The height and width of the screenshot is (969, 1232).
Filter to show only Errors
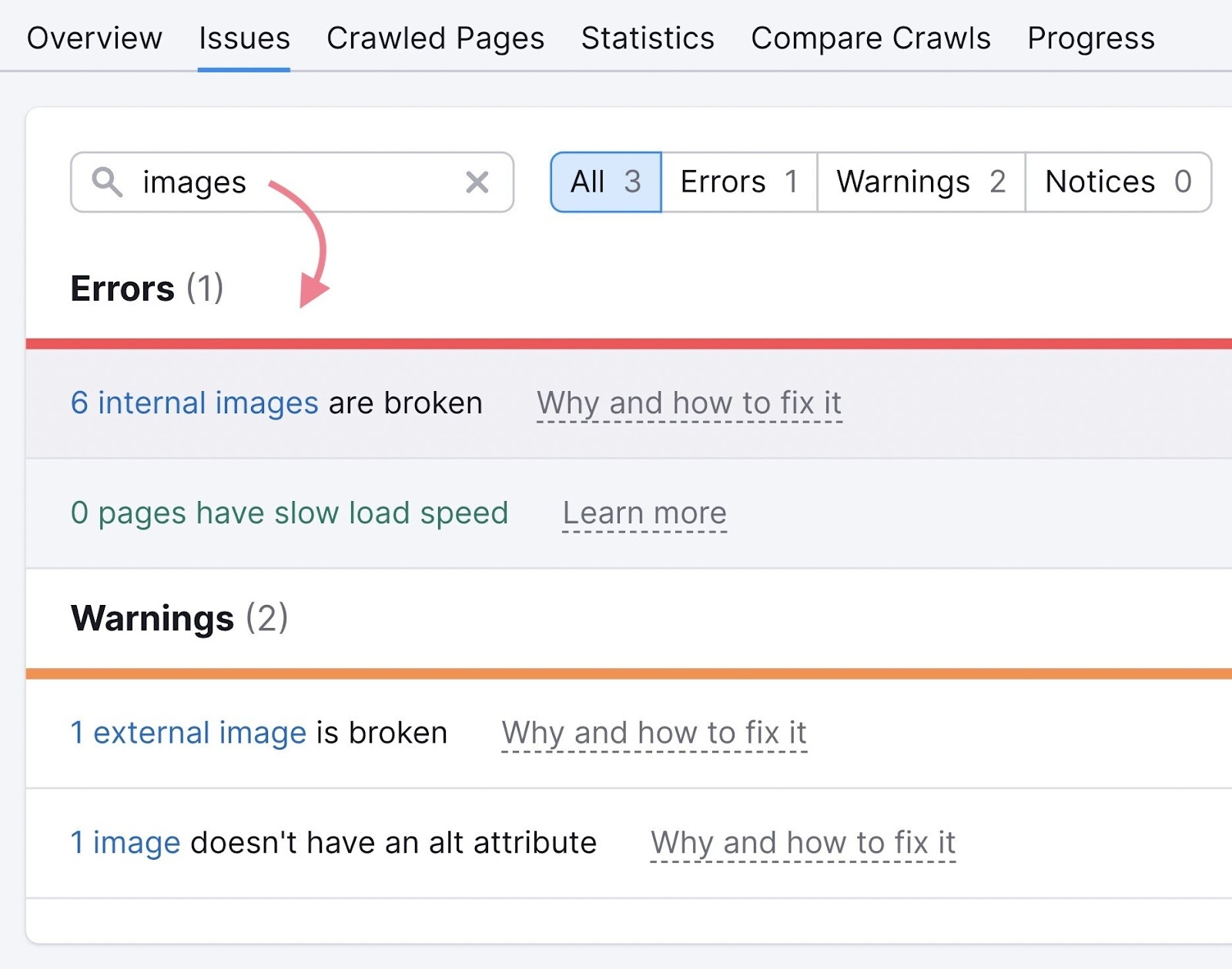738,182
